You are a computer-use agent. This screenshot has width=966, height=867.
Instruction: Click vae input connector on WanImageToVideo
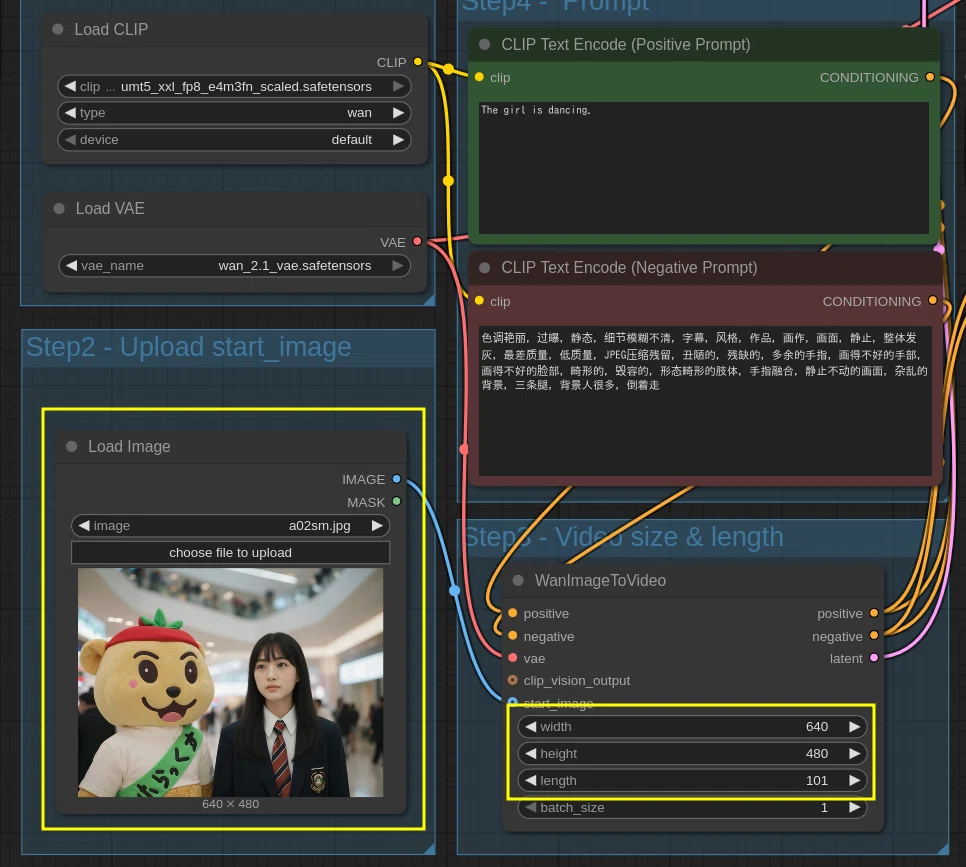click(513, 658)
